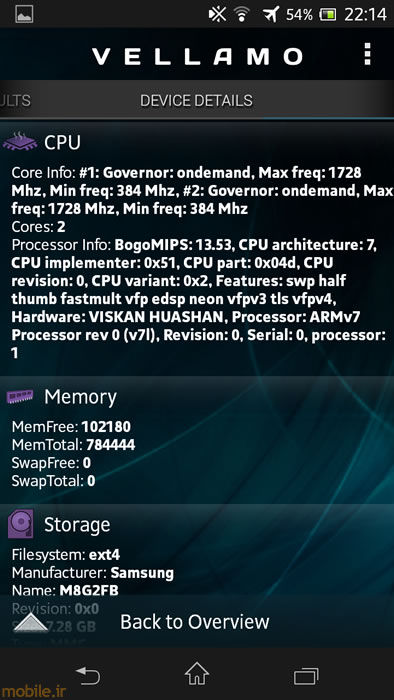Expand the Back to Overview up arrow
394x700 pixels.
[31, 622]
